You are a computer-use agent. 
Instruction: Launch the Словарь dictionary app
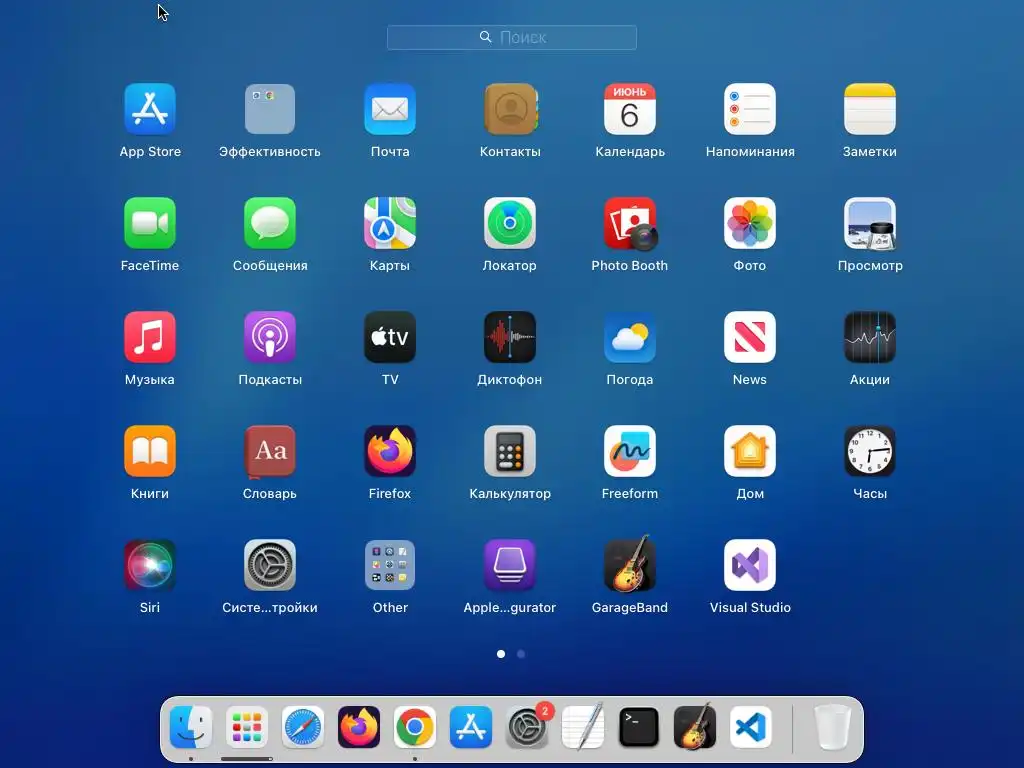click(x=270, y=451)
